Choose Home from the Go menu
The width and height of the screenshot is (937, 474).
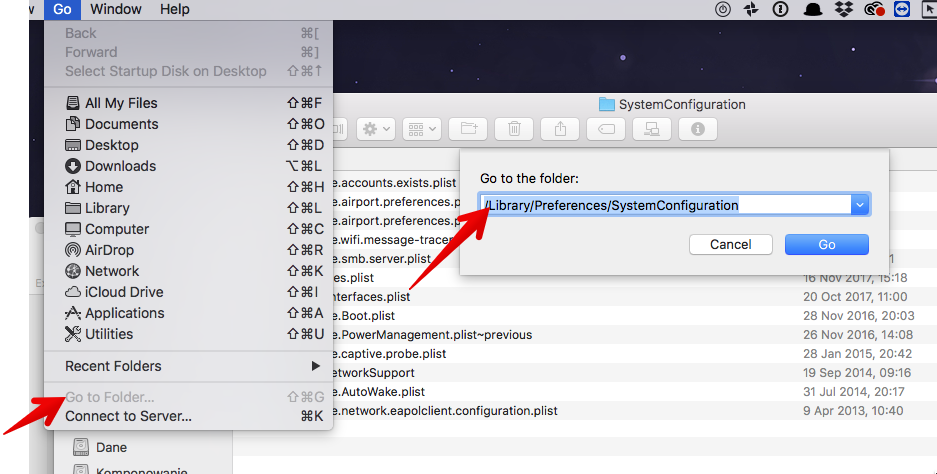pyautogui.click(x=188, y=186)
